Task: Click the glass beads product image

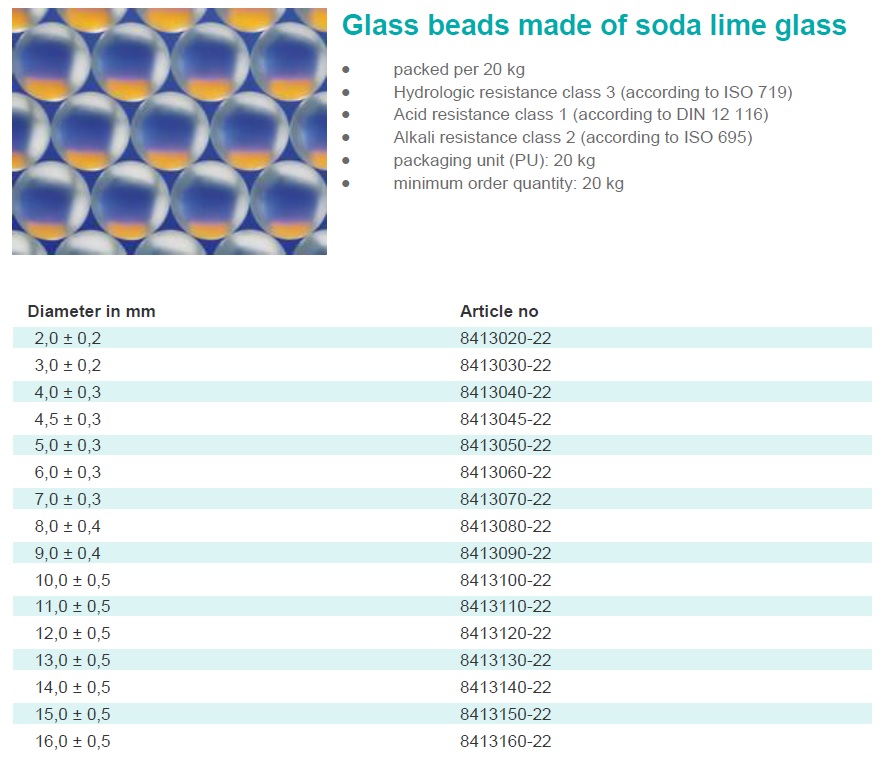Action: point(170,131)
